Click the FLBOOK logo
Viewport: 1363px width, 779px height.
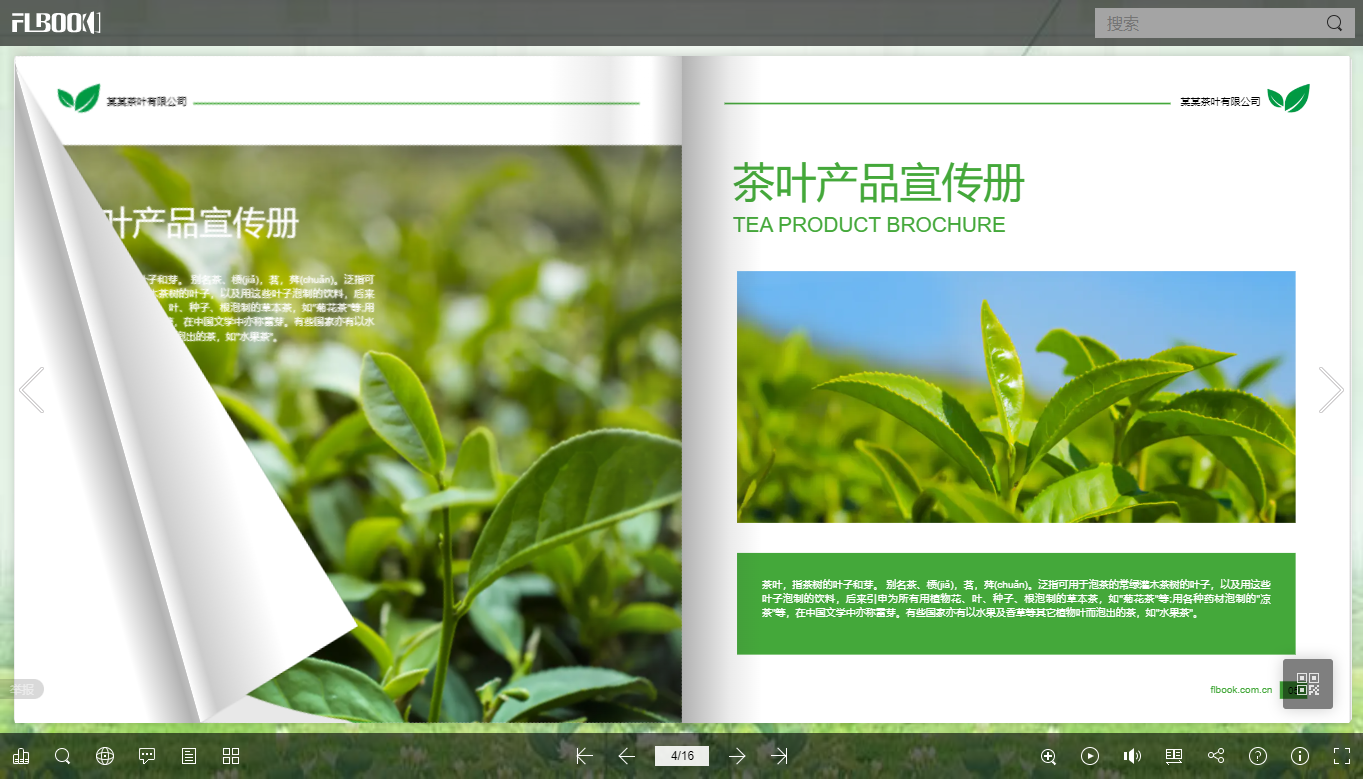(56, 22)
